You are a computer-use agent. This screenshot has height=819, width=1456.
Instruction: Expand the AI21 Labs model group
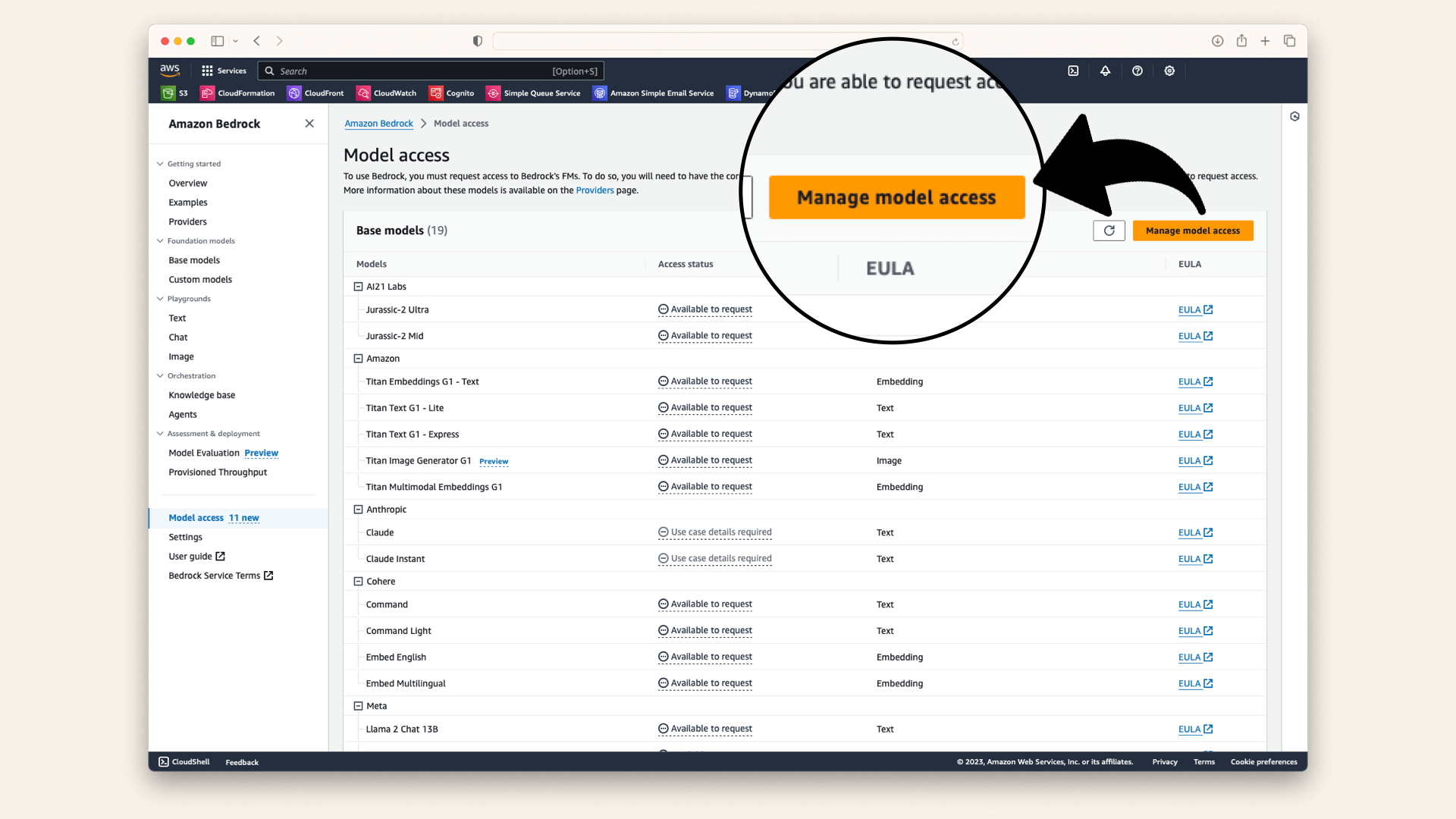358,286
